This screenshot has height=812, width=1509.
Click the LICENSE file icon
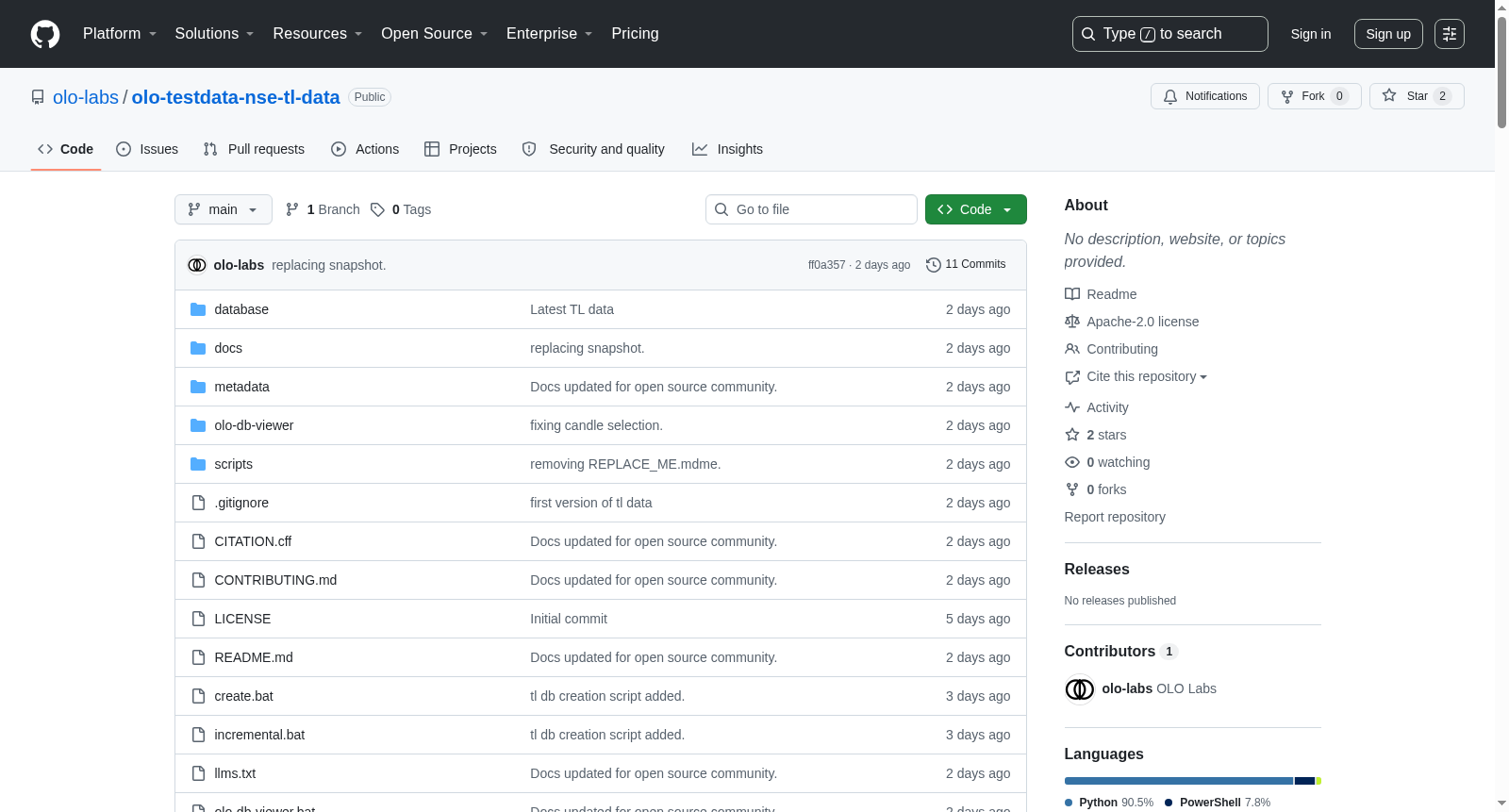[198, 619]
